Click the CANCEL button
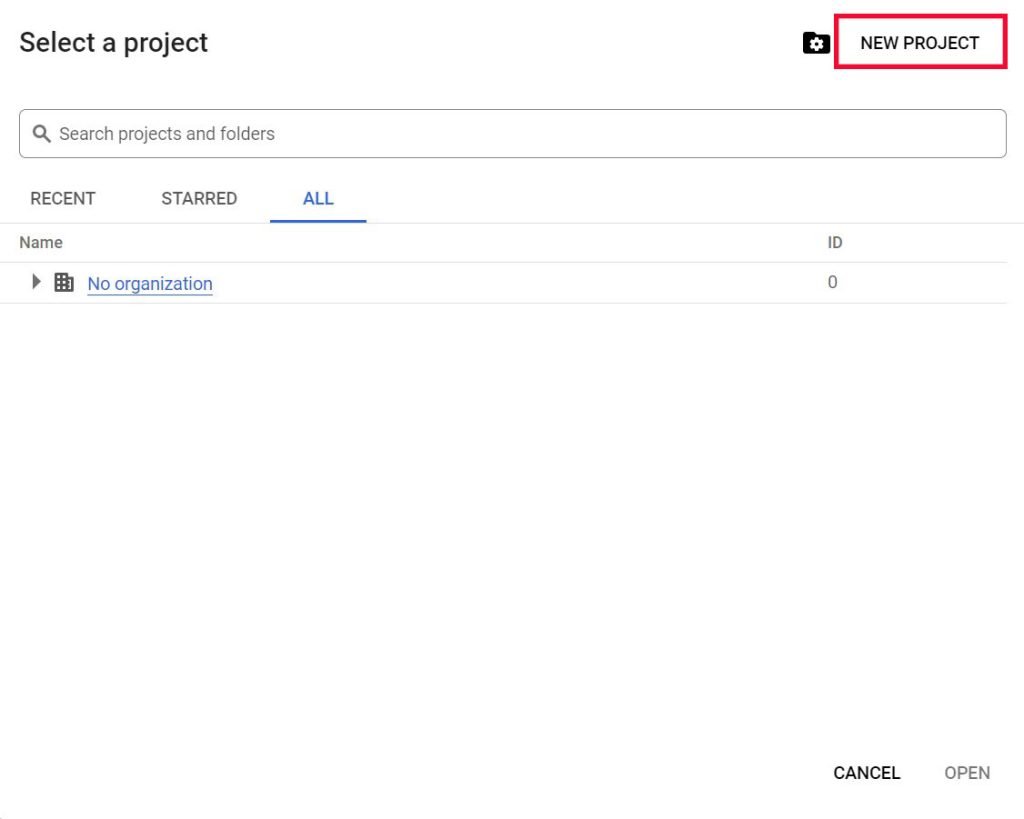The image size is (1024, 819). click(x=865, y=772)
